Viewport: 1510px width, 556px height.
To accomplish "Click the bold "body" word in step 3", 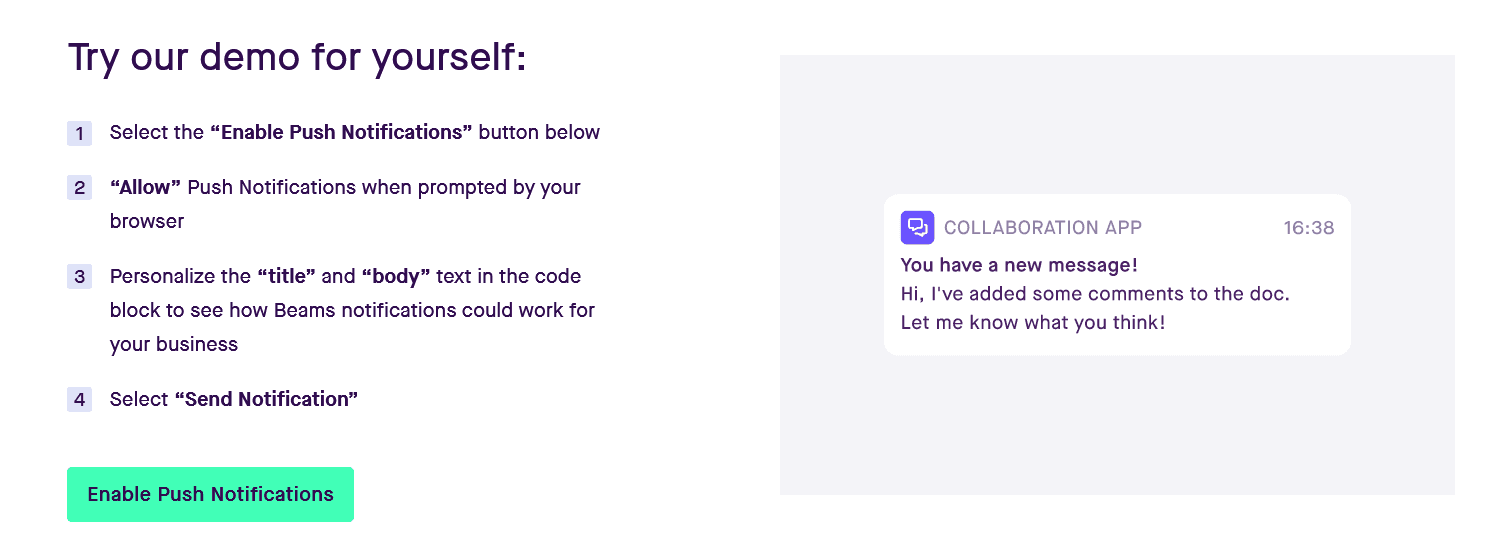I will click(x=396, y=276).
